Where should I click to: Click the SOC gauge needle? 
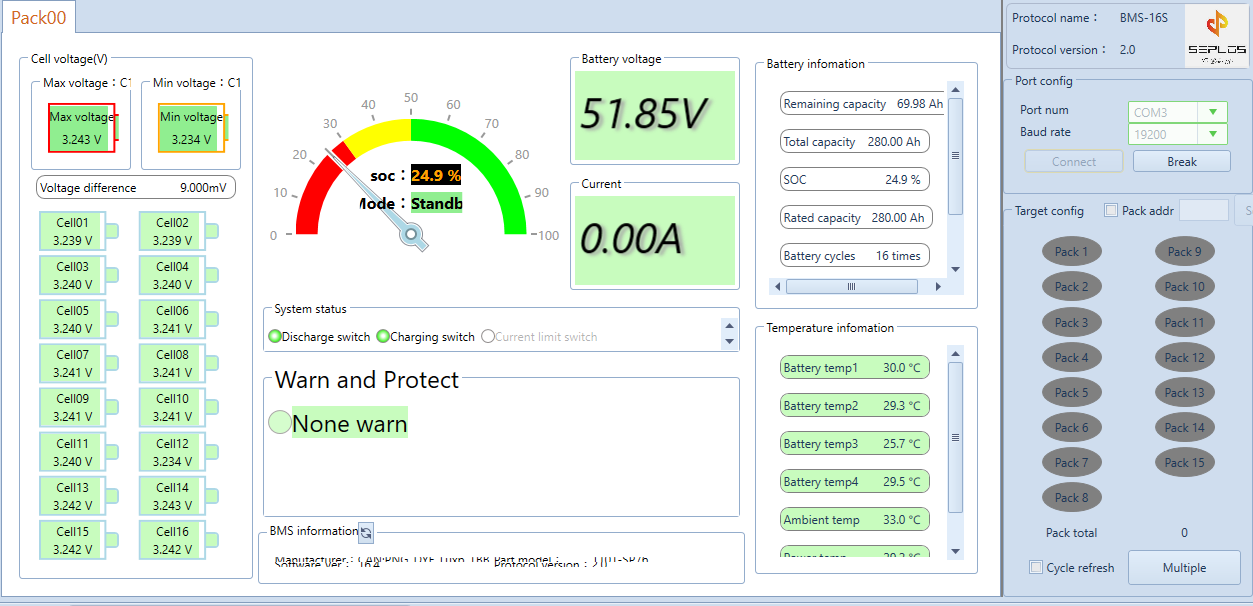[x=376, y=198]
